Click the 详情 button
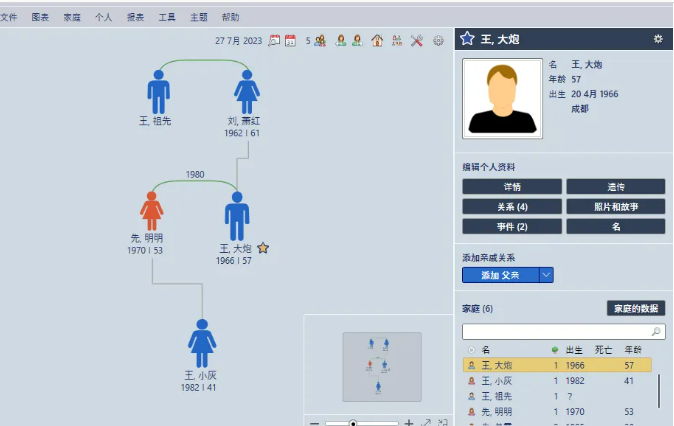This screenshot has height=426, width=674. click(x=511, y=187)
